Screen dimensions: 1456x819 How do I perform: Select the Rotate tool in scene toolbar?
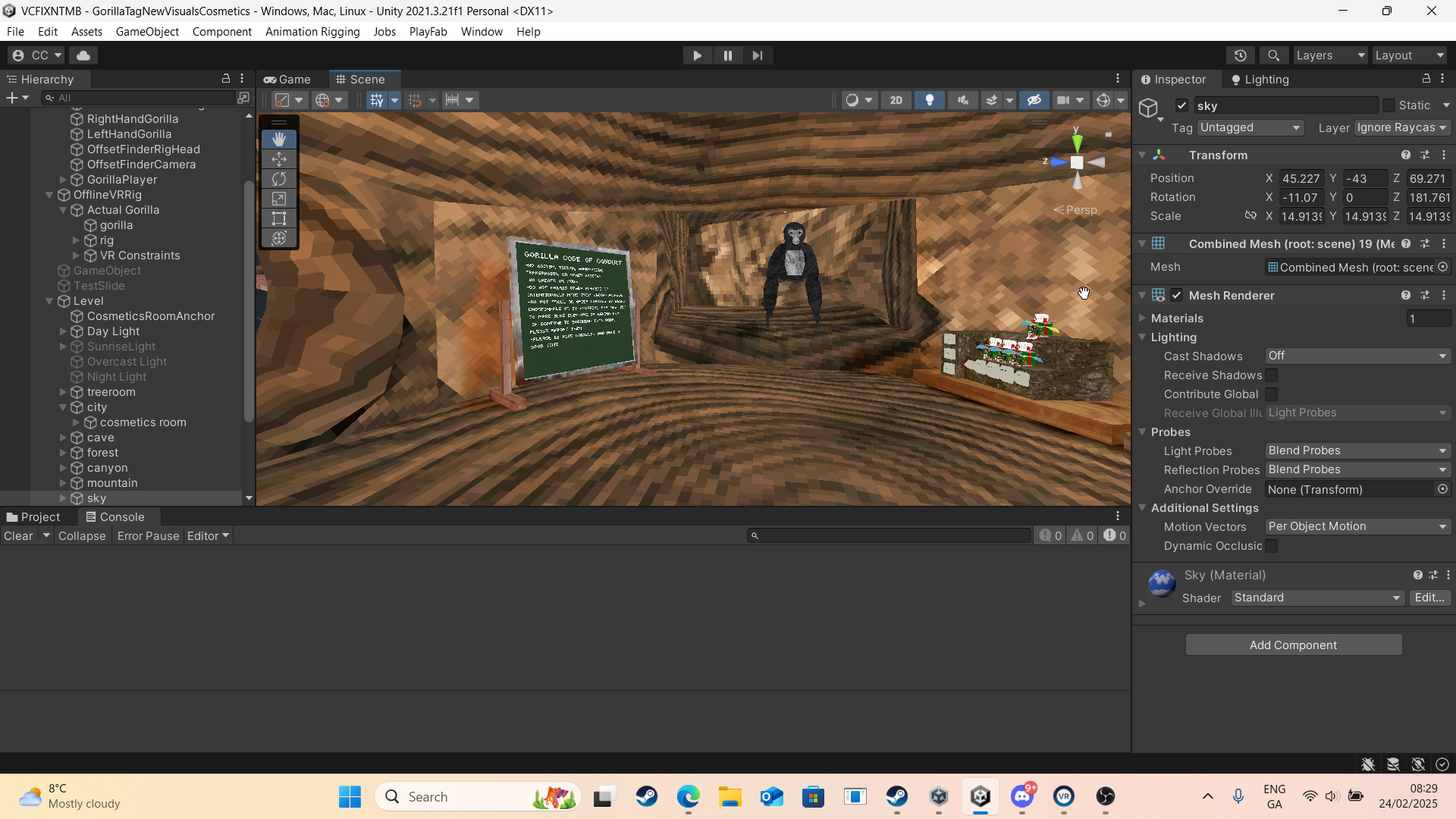pyautogui.click(x=279, y=179)
